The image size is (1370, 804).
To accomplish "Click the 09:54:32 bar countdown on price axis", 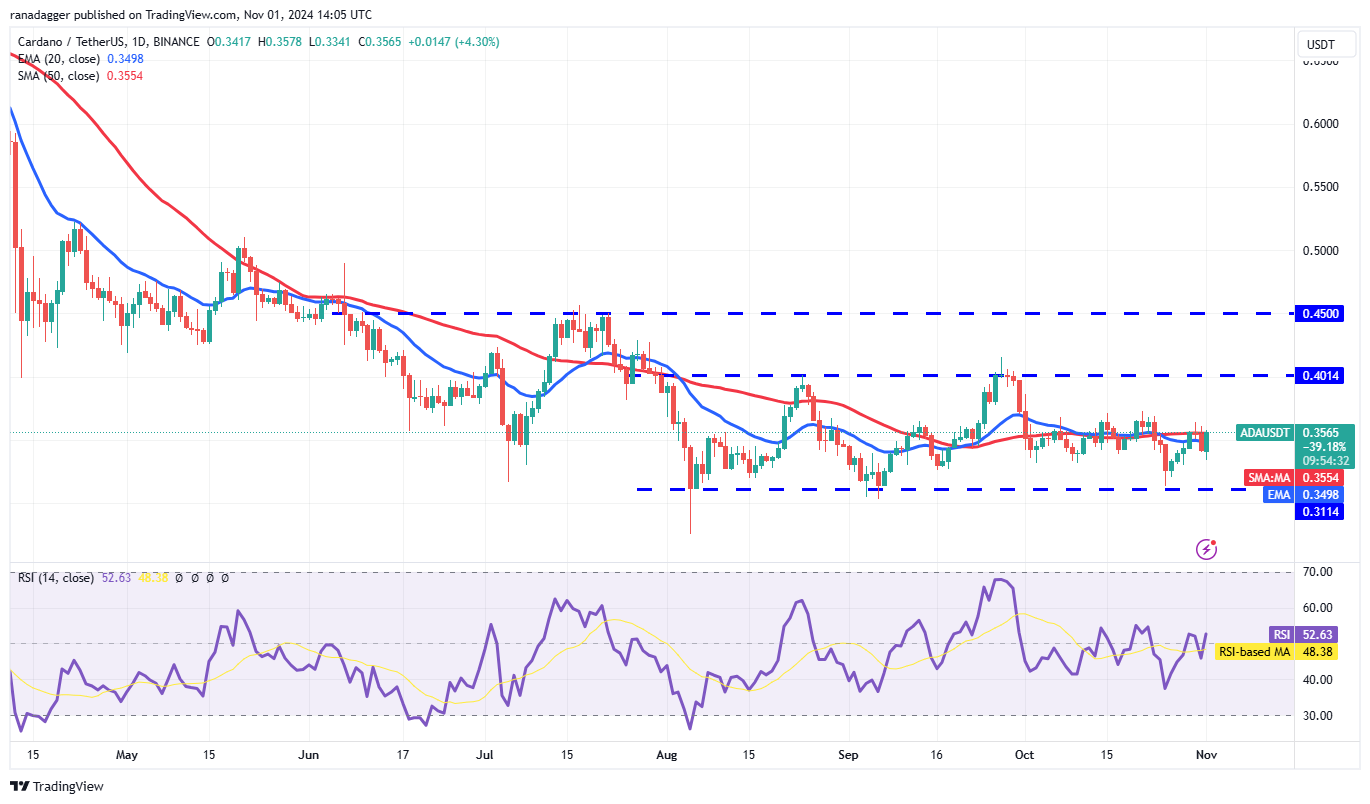I will coord(1325,461).
